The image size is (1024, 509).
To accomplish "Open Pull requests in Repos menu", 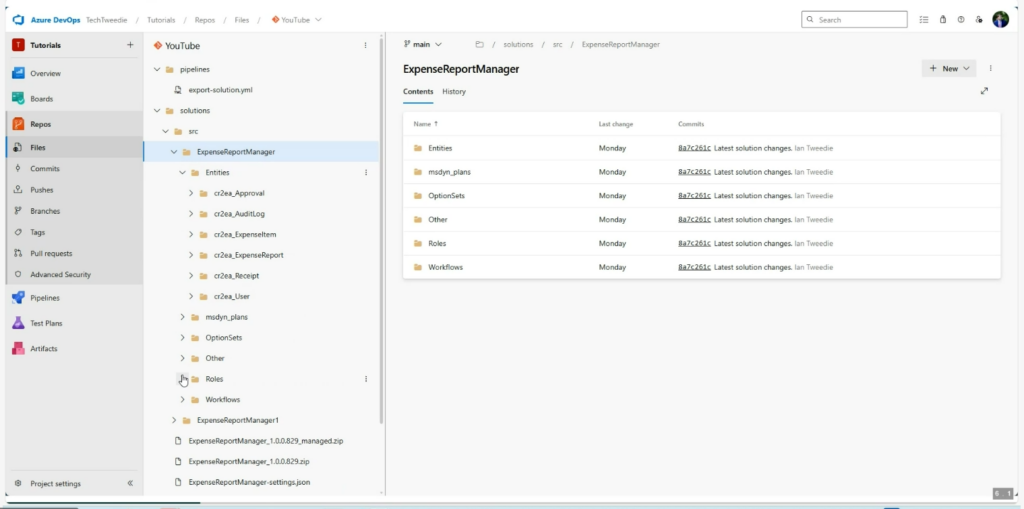I will click(x=50, y=253).
